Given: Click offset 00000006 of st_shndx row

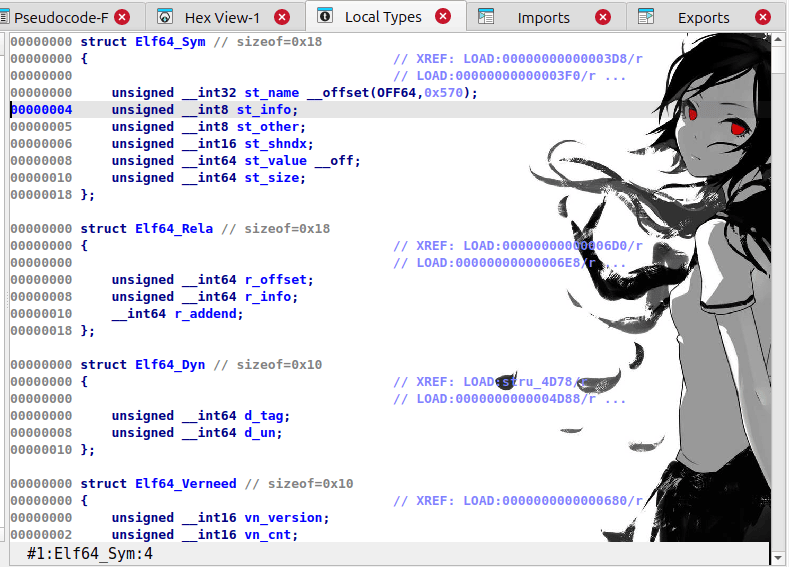Looking at the screenshot, I should click(x=41, y=144).
